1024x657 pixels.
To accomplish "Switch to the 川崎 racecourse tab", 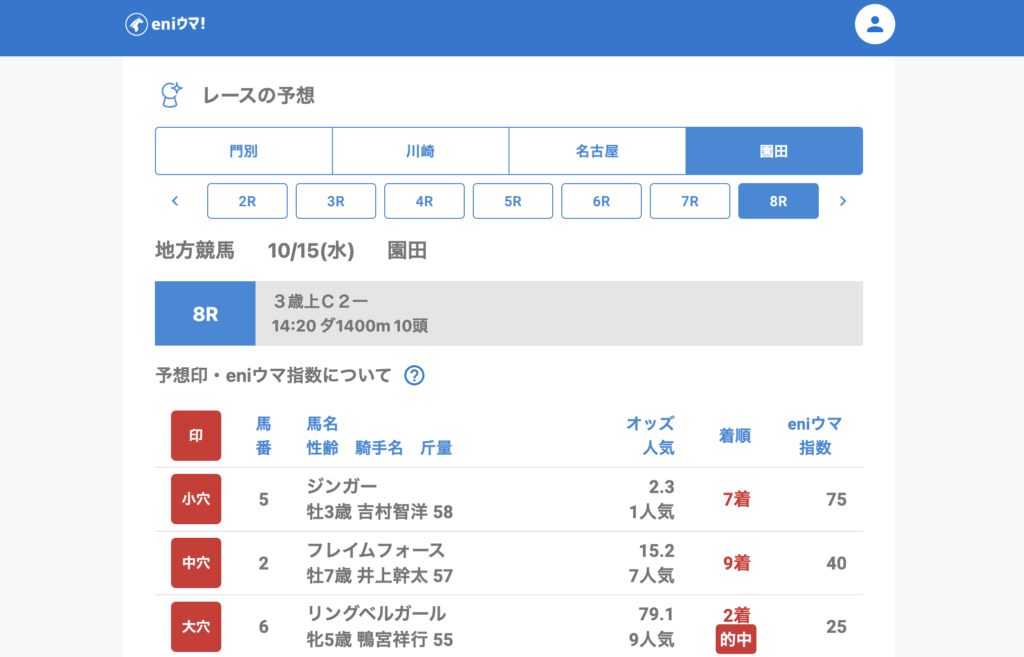I will (420, 151).
